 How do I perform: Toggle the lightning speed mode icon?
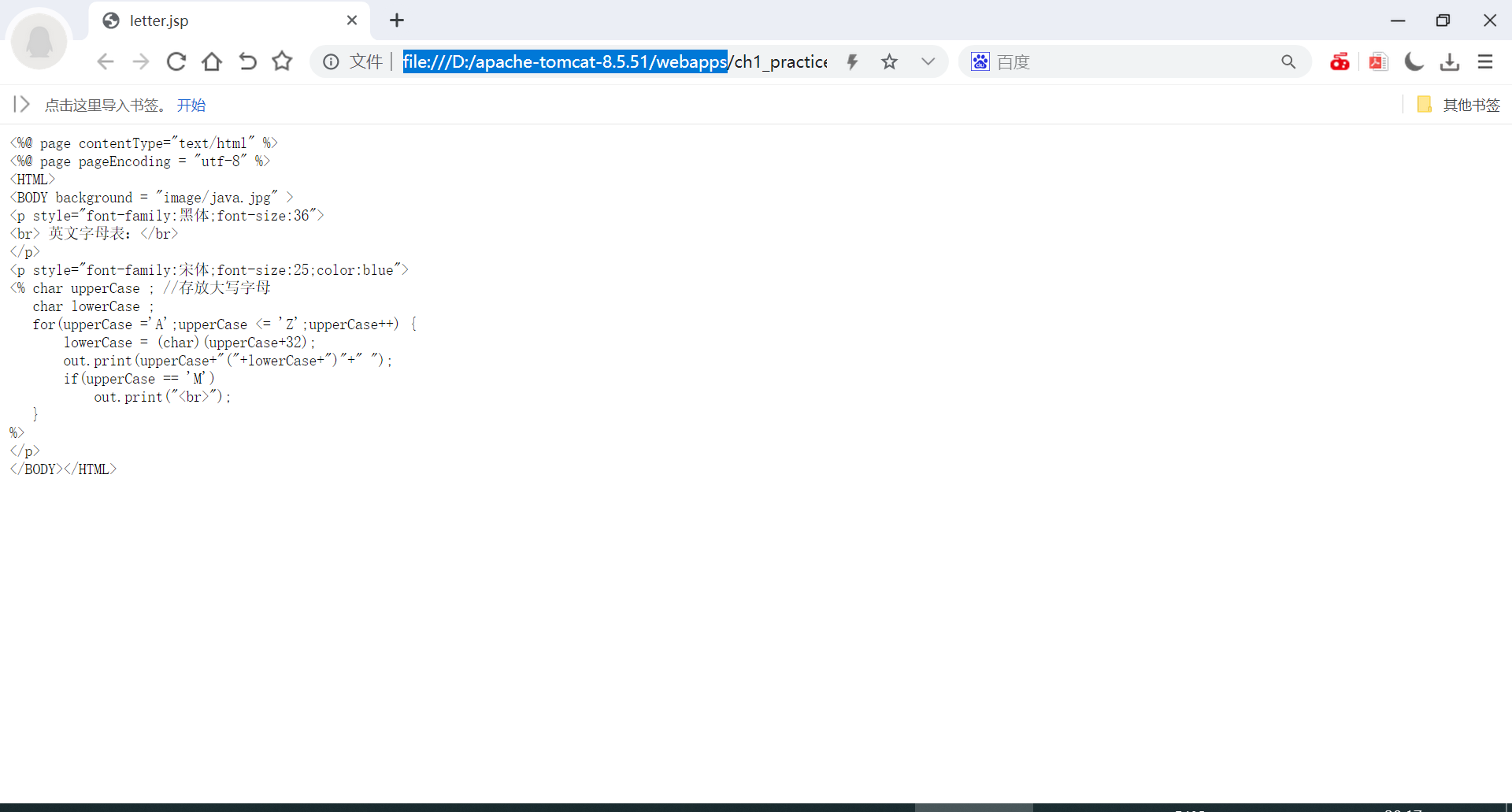click(852, 61)
